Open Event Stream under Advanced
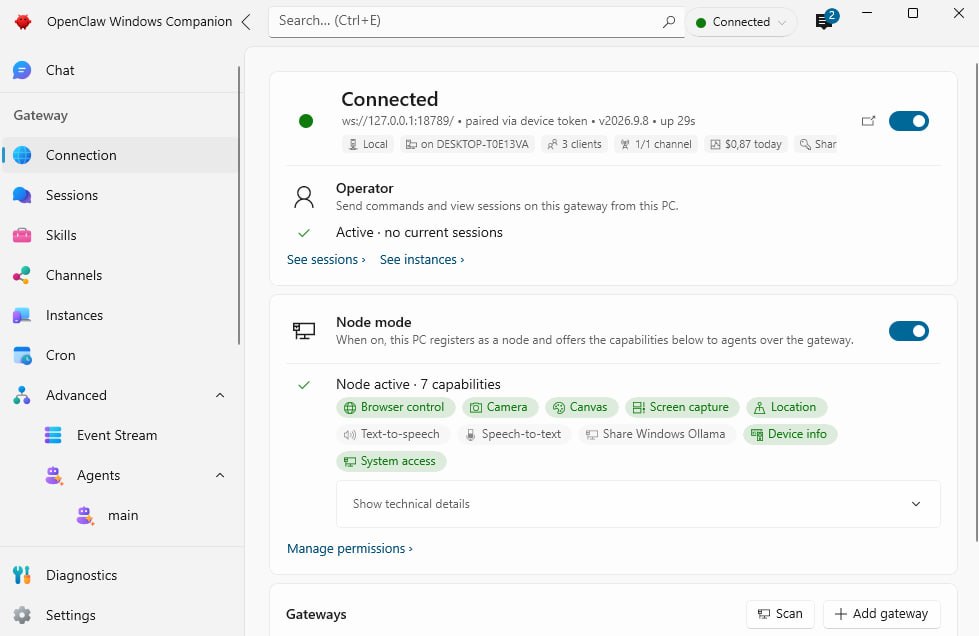Image resolution: width=979 pixels, height=636 pixels. (x=121, y=435)
